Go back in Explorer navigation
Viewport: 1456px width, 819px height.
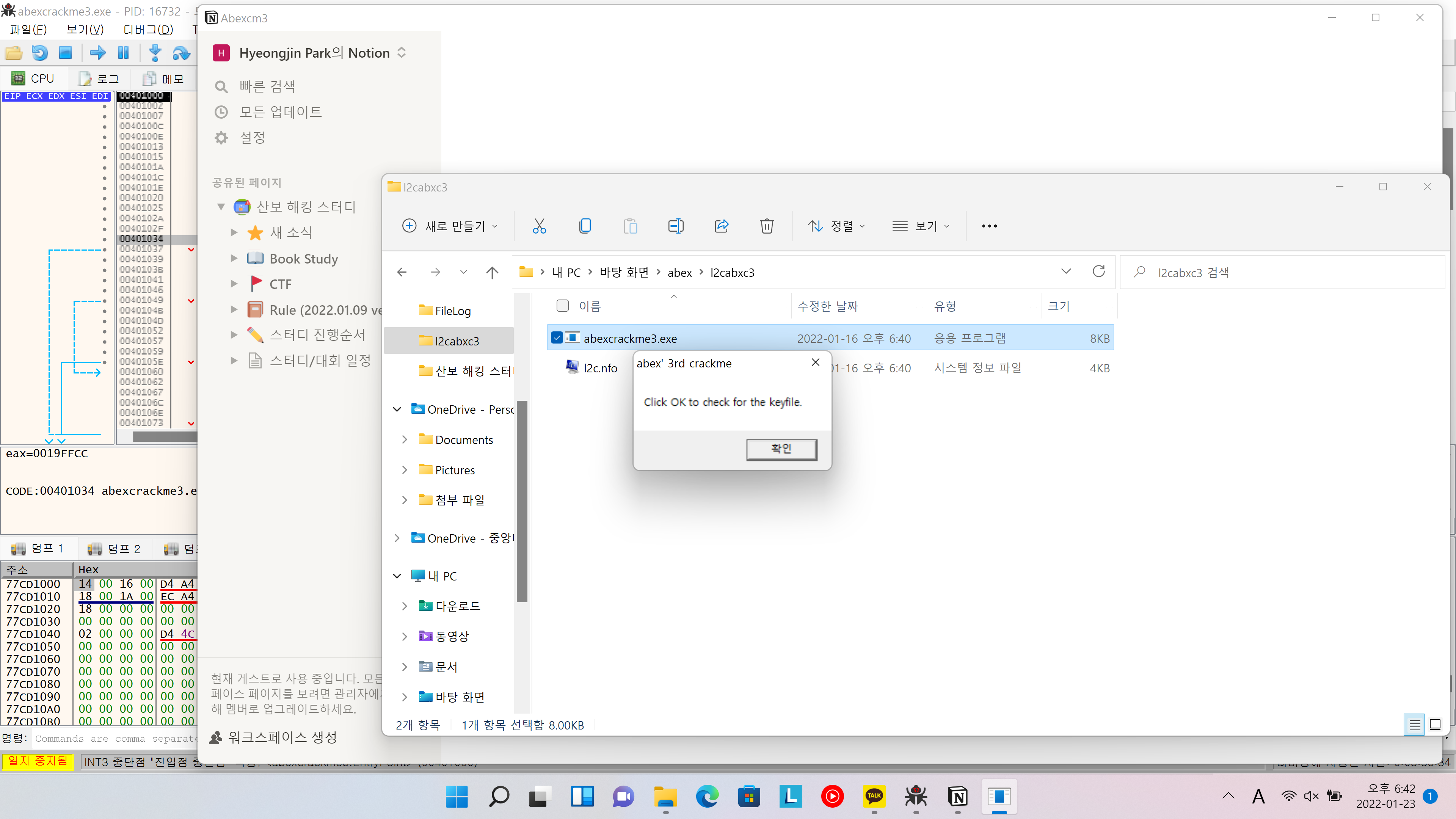point(402,273)
